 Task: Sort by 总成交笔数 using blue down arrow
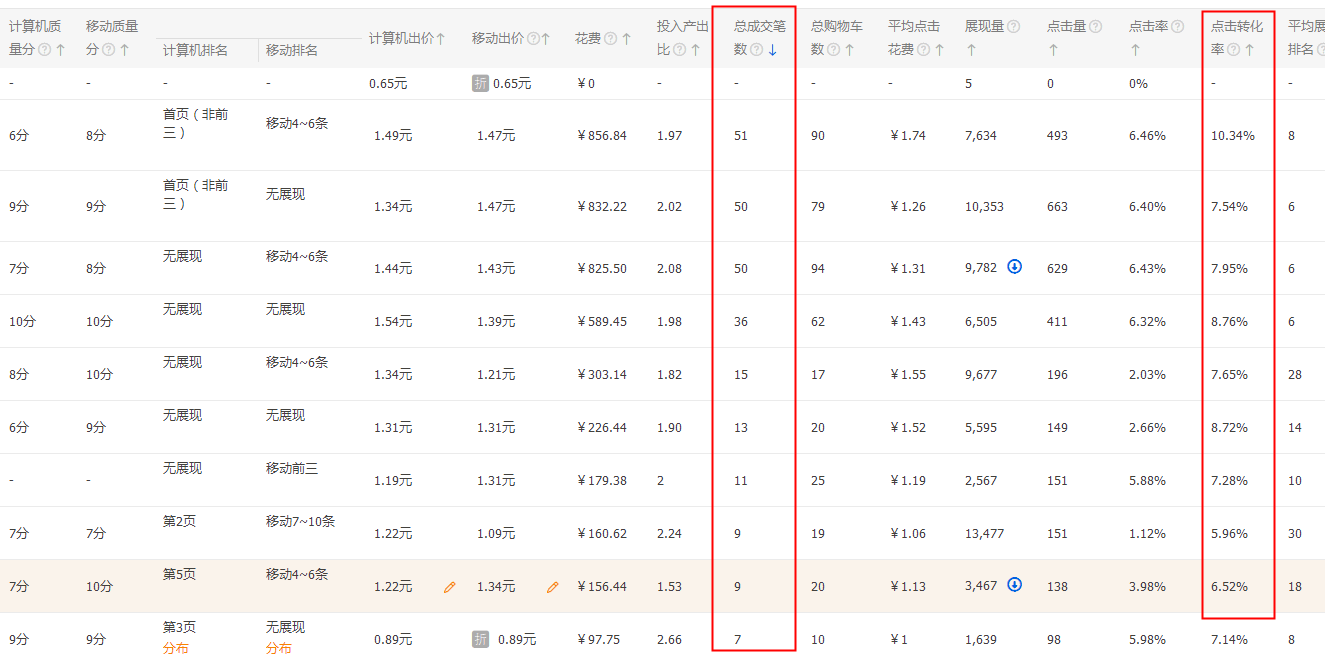tap(772, 50)
